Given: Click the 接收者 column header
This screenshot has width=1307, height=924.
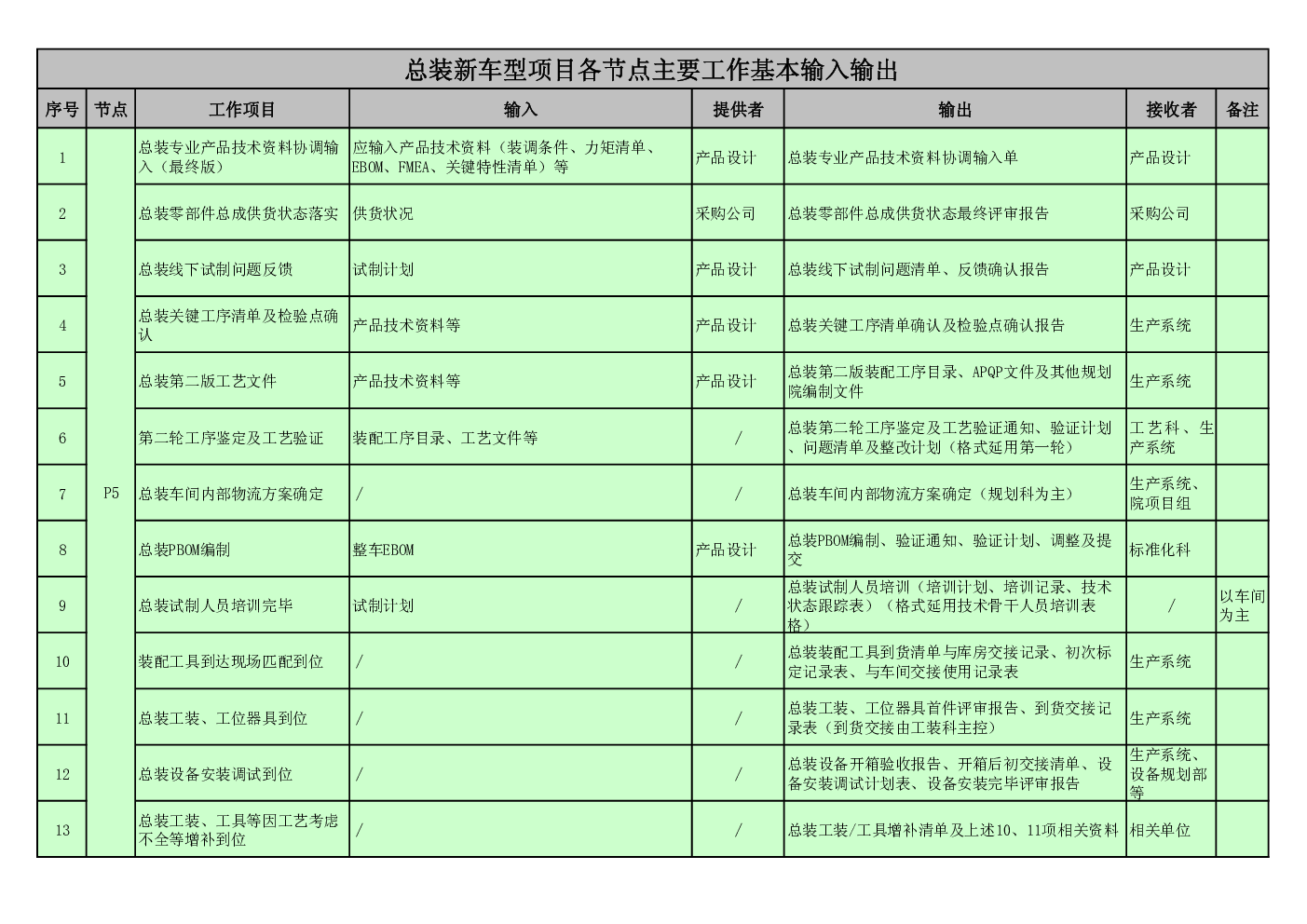Looking at the screenshot, I should [x=1170, y=110].
